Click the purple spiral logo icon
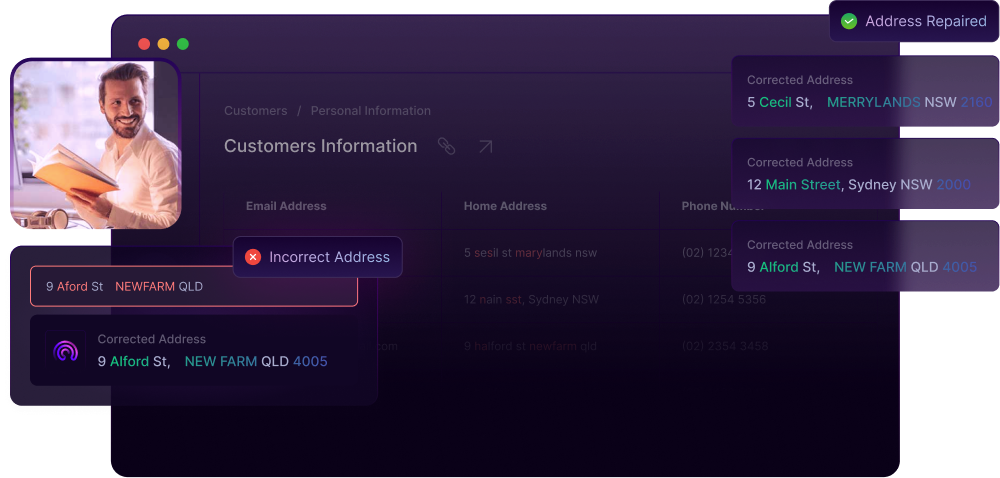This screenshot has width=1000, height=478. [x=66, y=351]
